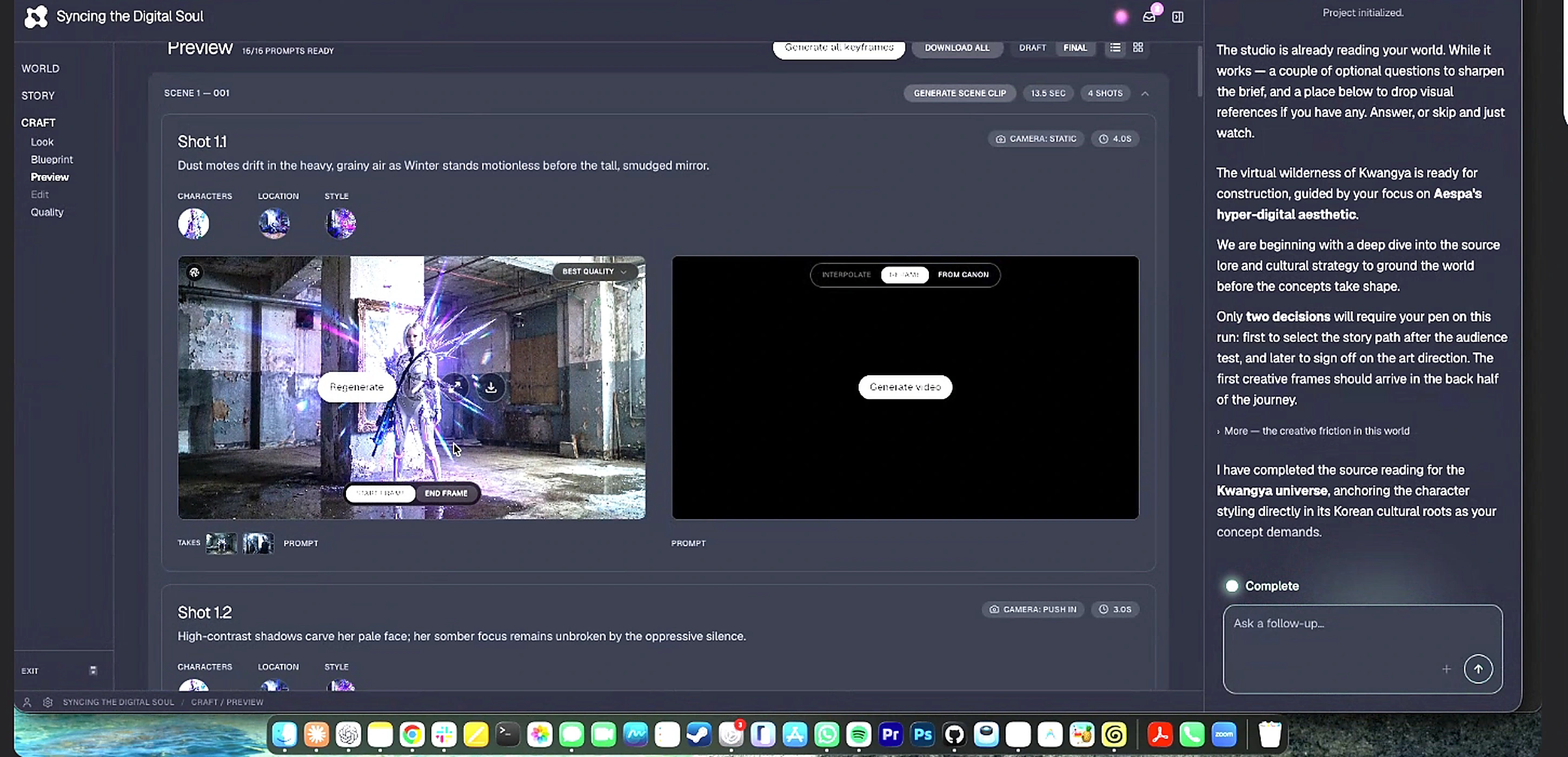Viewport: 1568px width, 757px height.
Task: Open BEST QUALITY dropdown on keyframe
Action: 595,271
